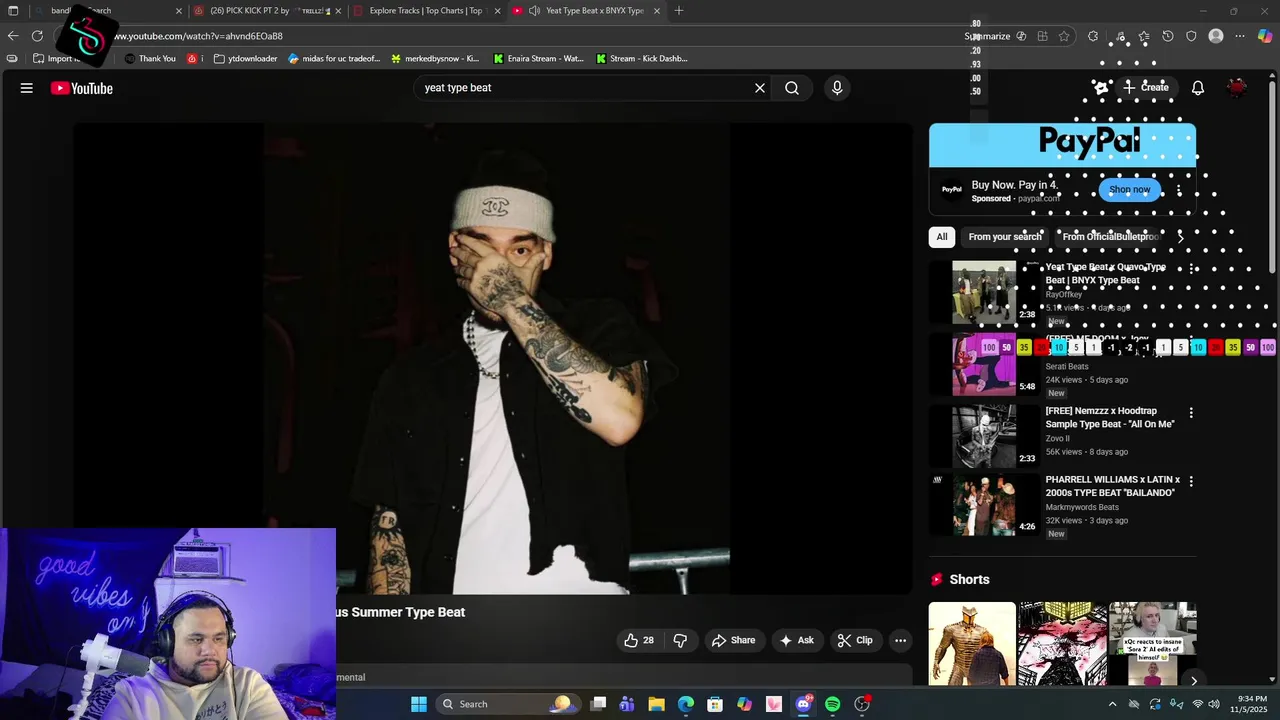Go to the YouTube home logo
1280x720 pixels.
[82, 88]
